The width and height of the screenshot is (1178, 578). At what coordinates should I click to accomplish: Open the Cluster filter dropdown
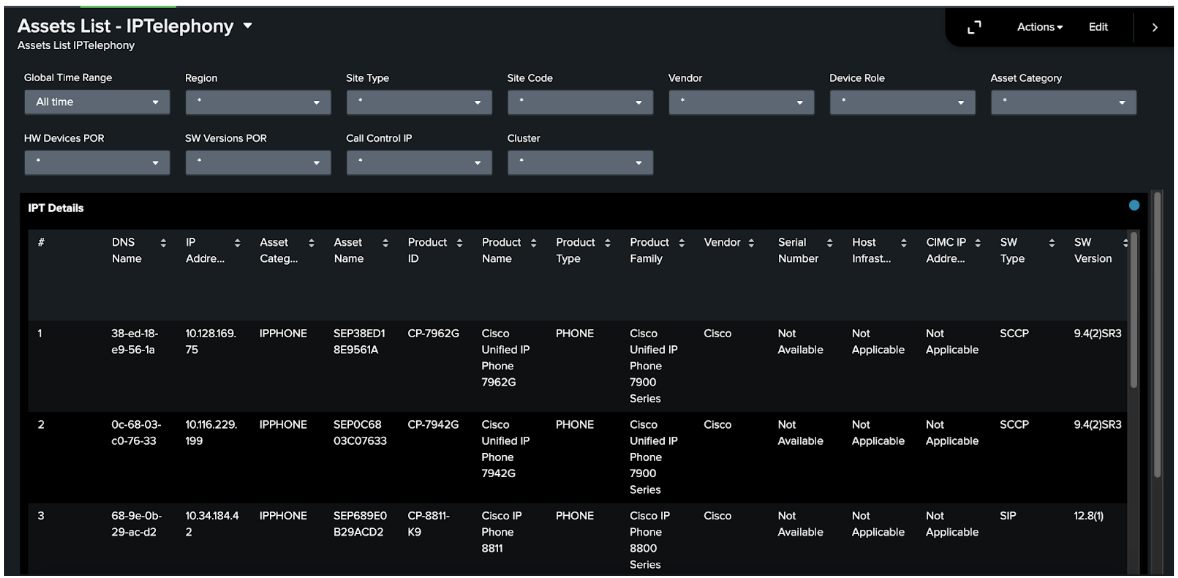pos(580,159)
